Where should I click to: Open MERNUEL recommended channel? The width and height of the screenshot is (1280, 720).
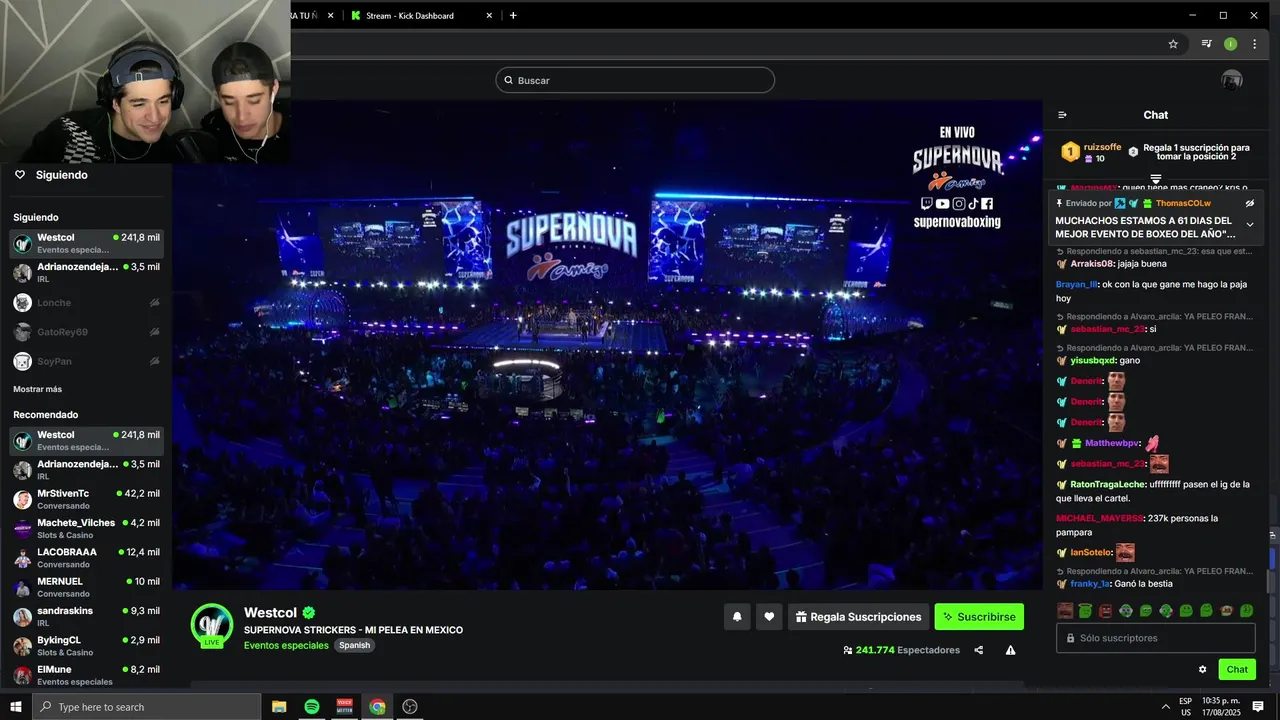(87, 587)
